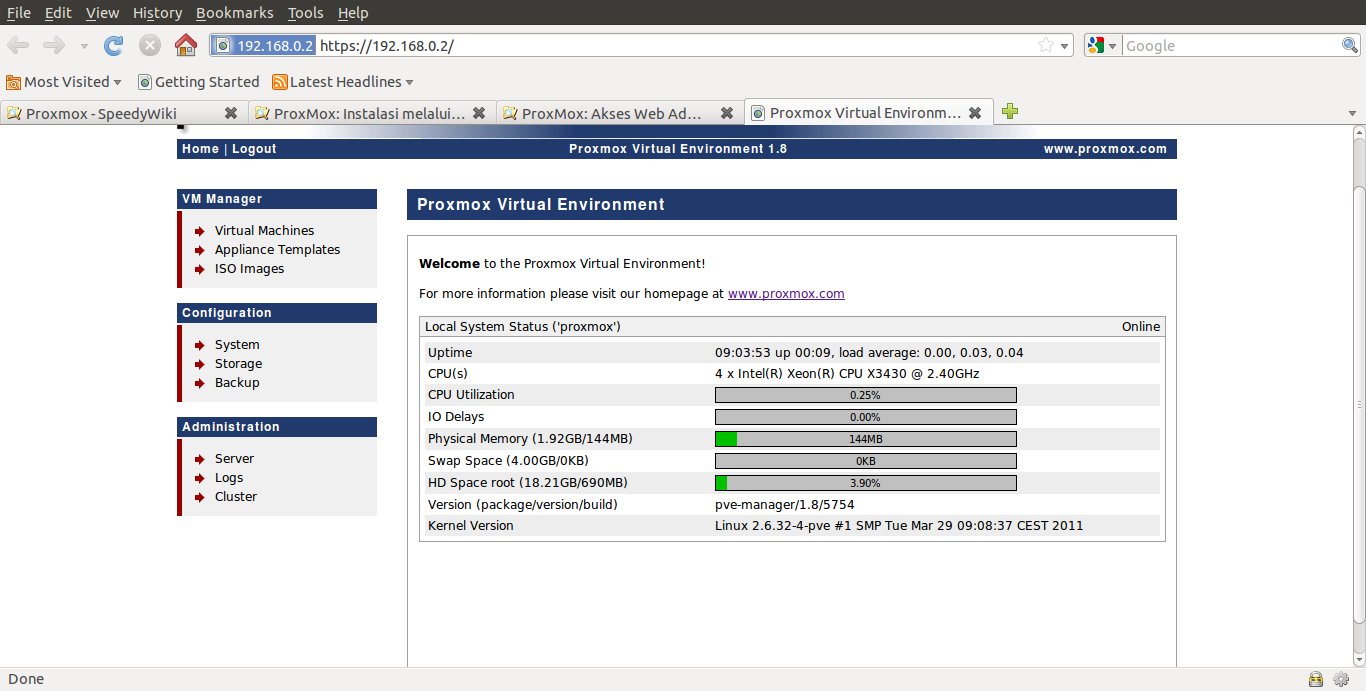1366x691 pixels.
Task: Open Virtual Machines in VM Manager
Action: click(x=264, y=230)
